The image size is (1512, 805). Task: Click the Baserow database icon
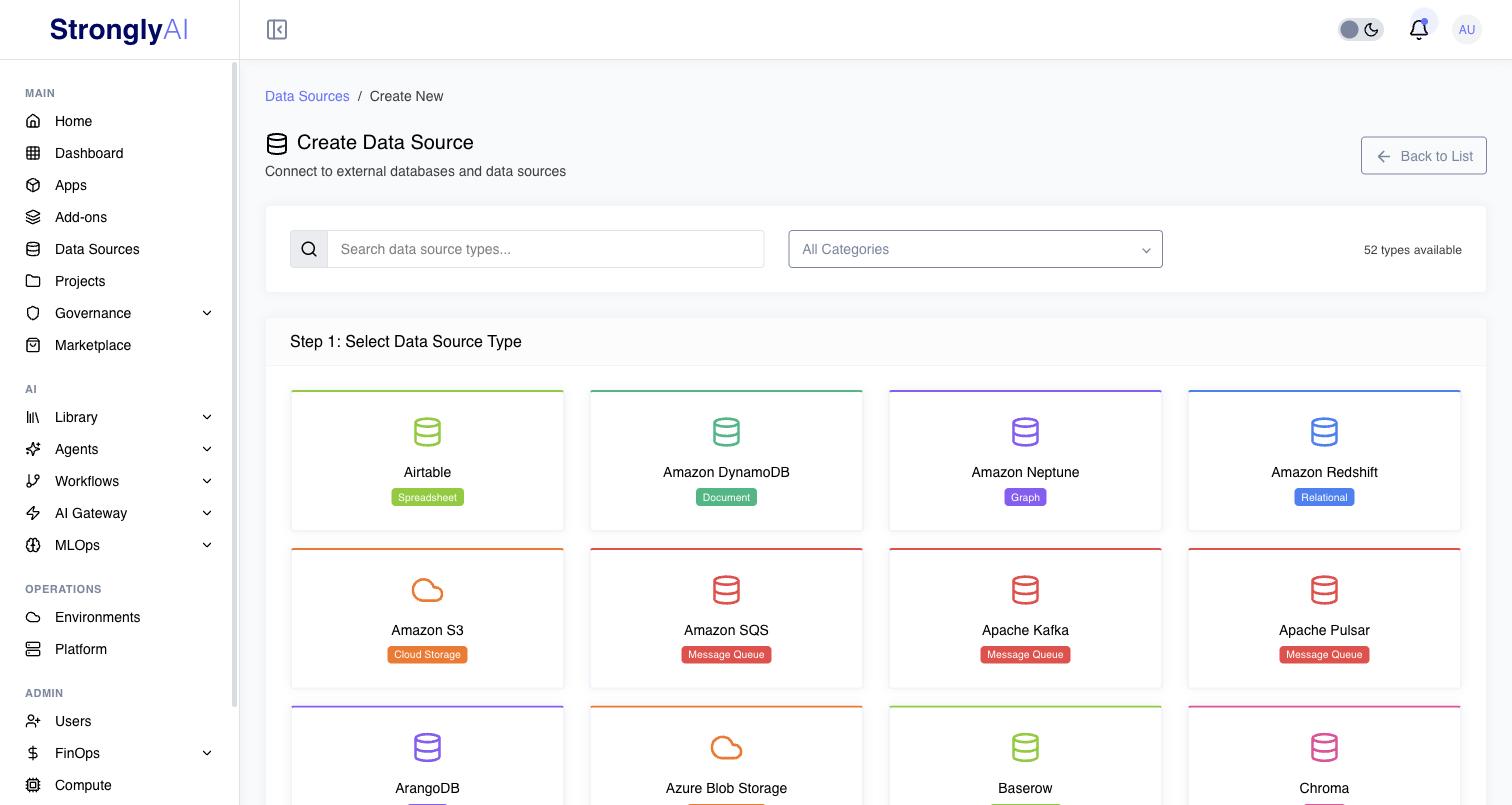click(1025, 748)
